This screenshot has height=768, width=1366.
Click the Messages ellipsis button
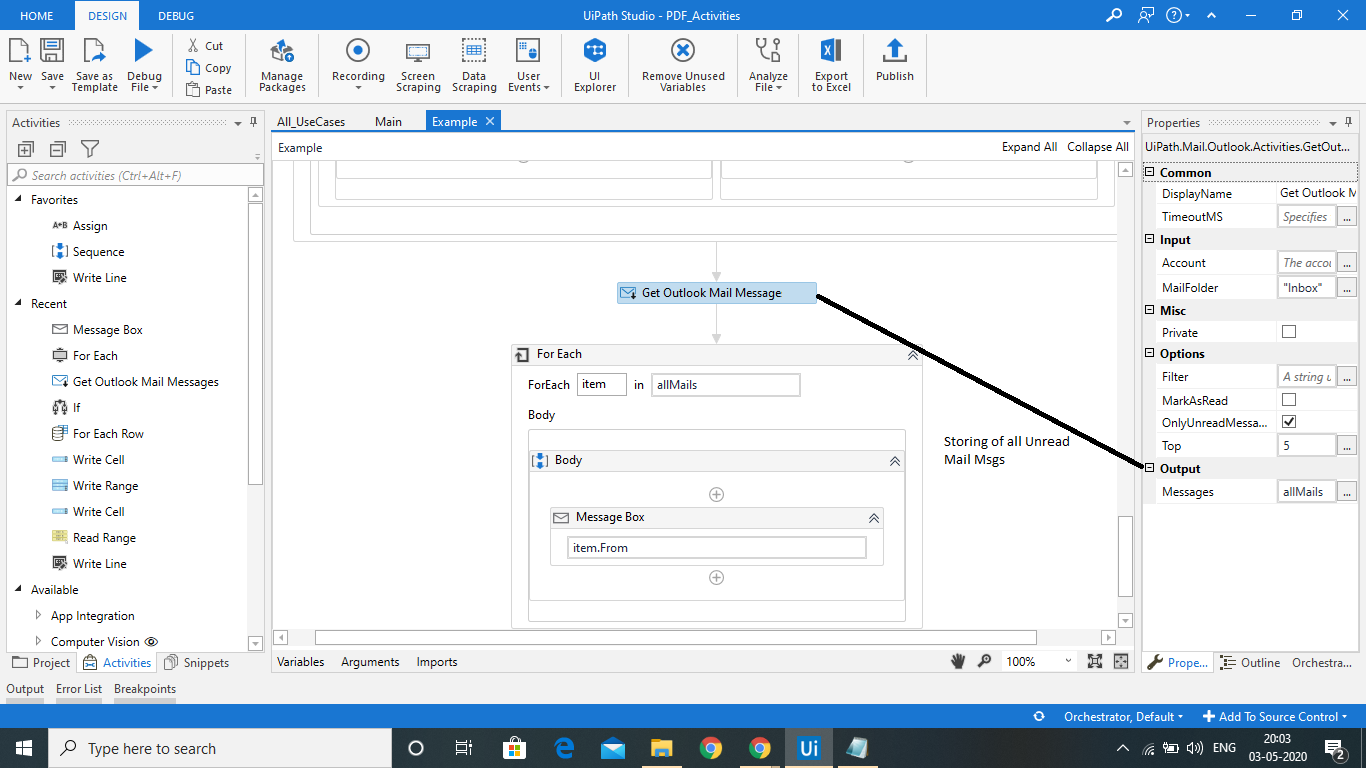tap(1347, 491)
